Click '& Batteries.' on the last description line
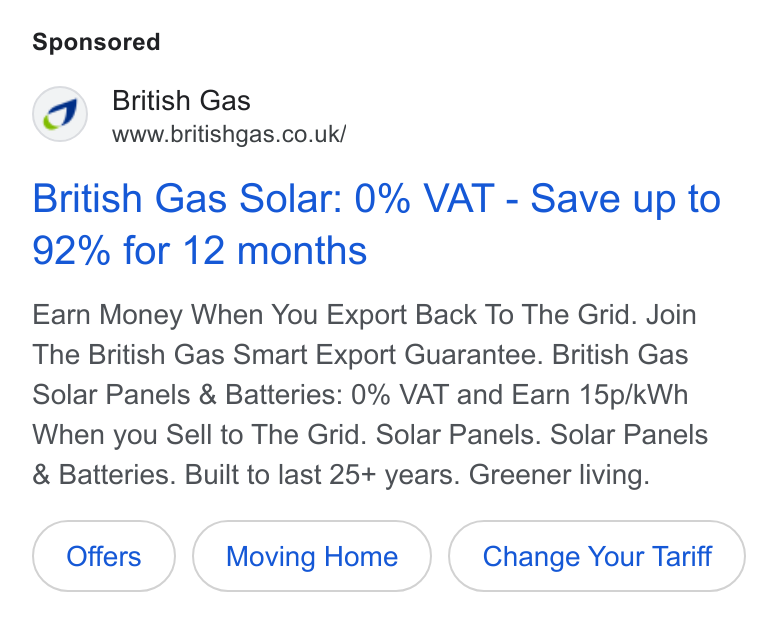 pyautogui.click(x=104, y=475)
